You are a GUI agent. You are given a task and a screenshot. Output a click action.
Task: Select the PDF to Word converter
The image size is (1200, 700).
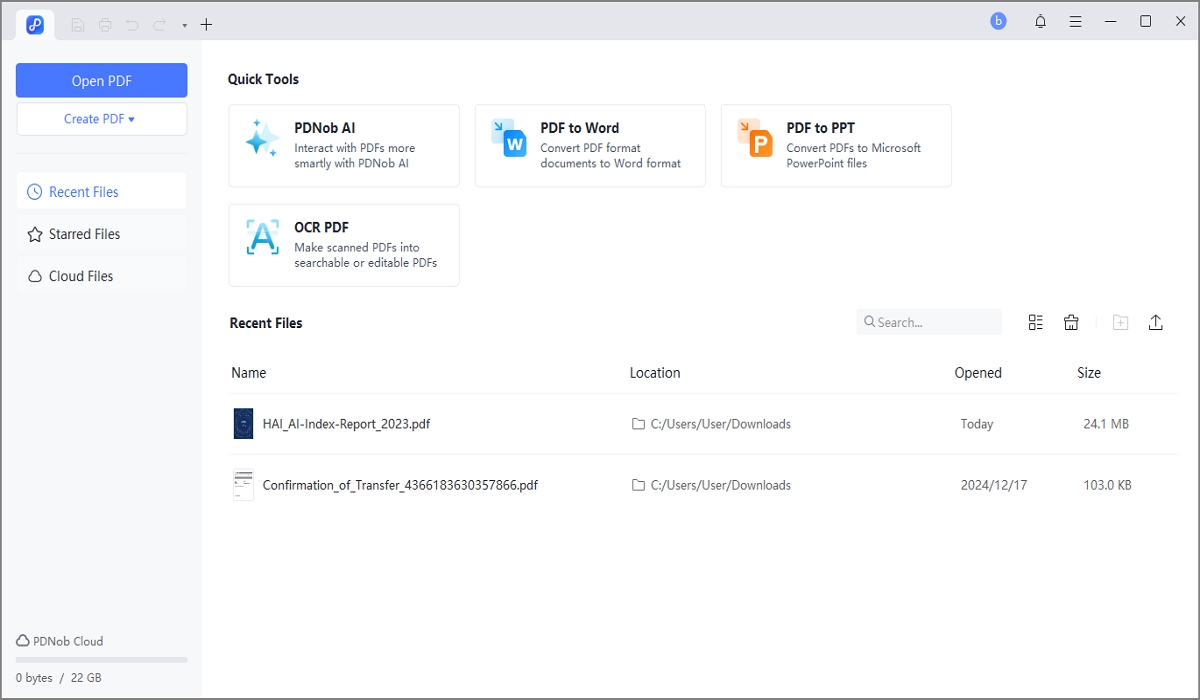click(x=590, y=145)
